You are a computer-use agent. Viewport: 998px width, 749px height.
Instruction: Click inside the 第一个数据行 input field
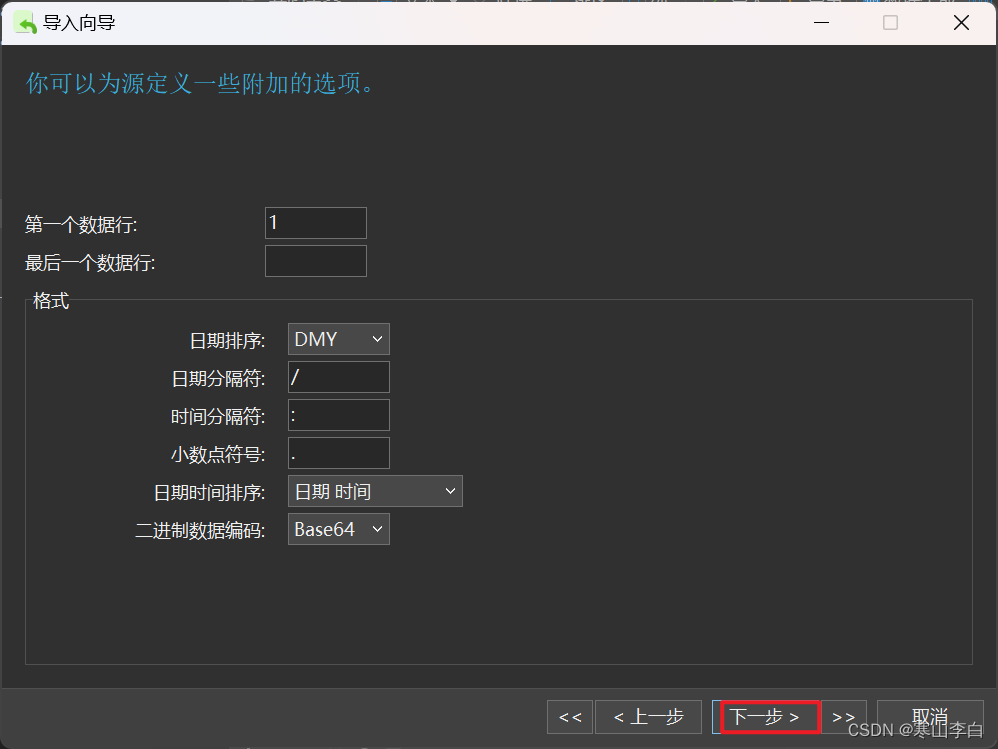(315, 222)
